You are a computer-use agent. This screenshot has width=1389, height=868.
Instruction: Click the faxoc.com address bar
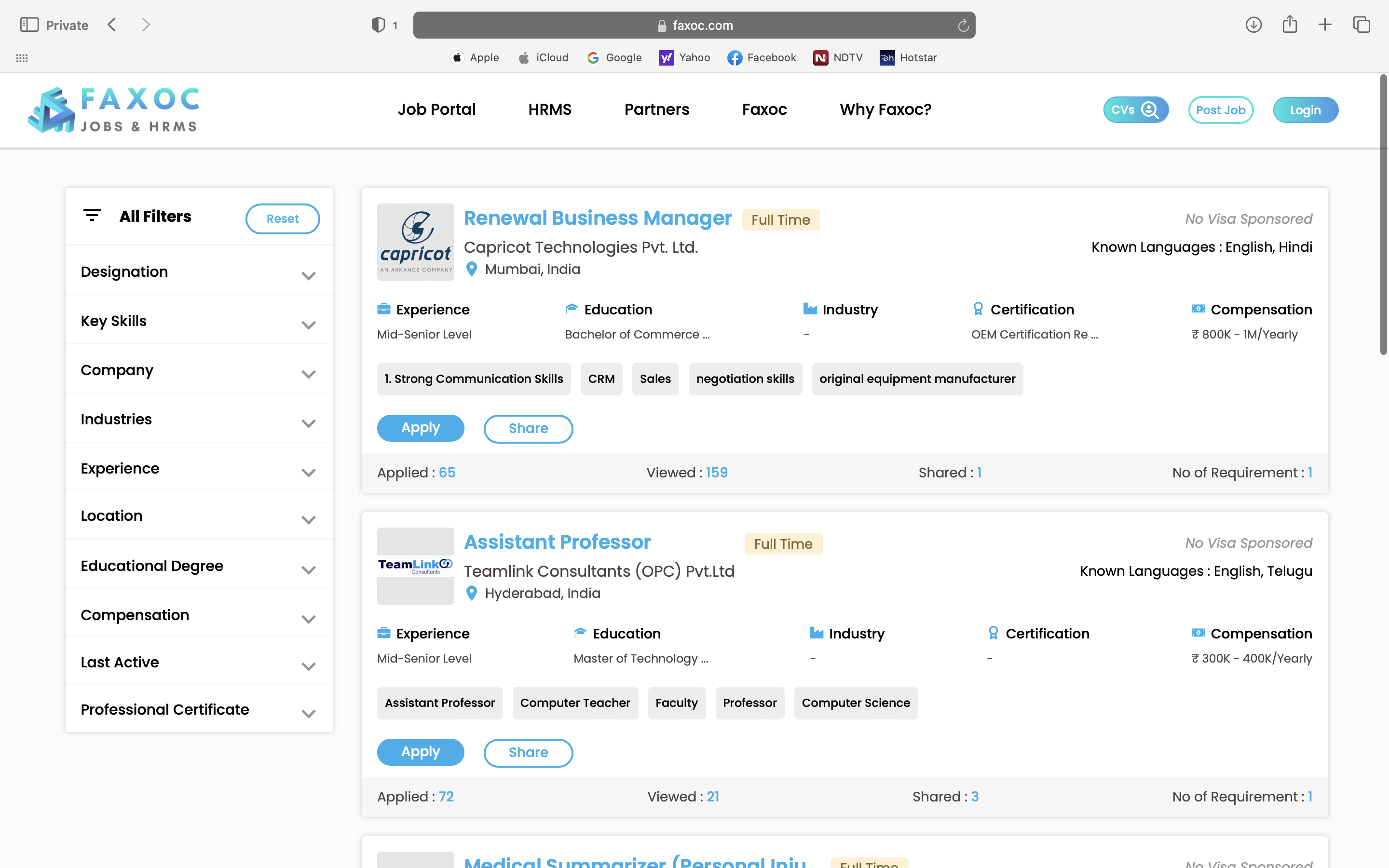tap(694, 25)
